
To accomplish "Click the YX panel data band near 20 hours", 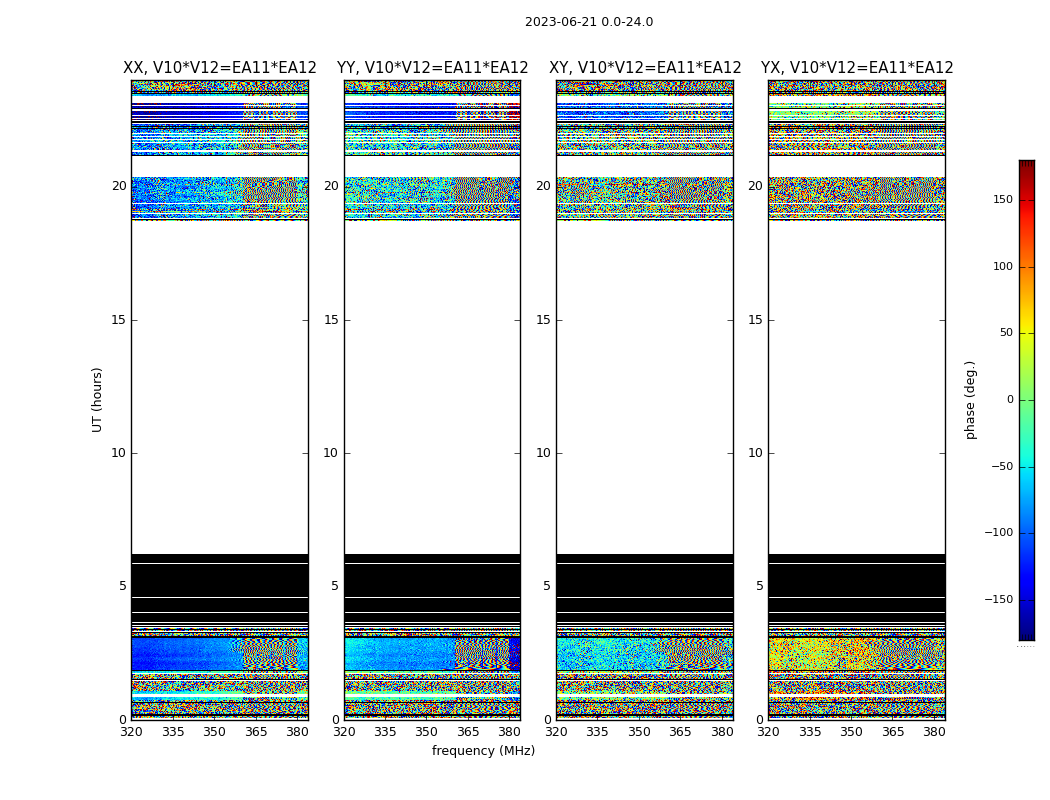I will (857, 197).
